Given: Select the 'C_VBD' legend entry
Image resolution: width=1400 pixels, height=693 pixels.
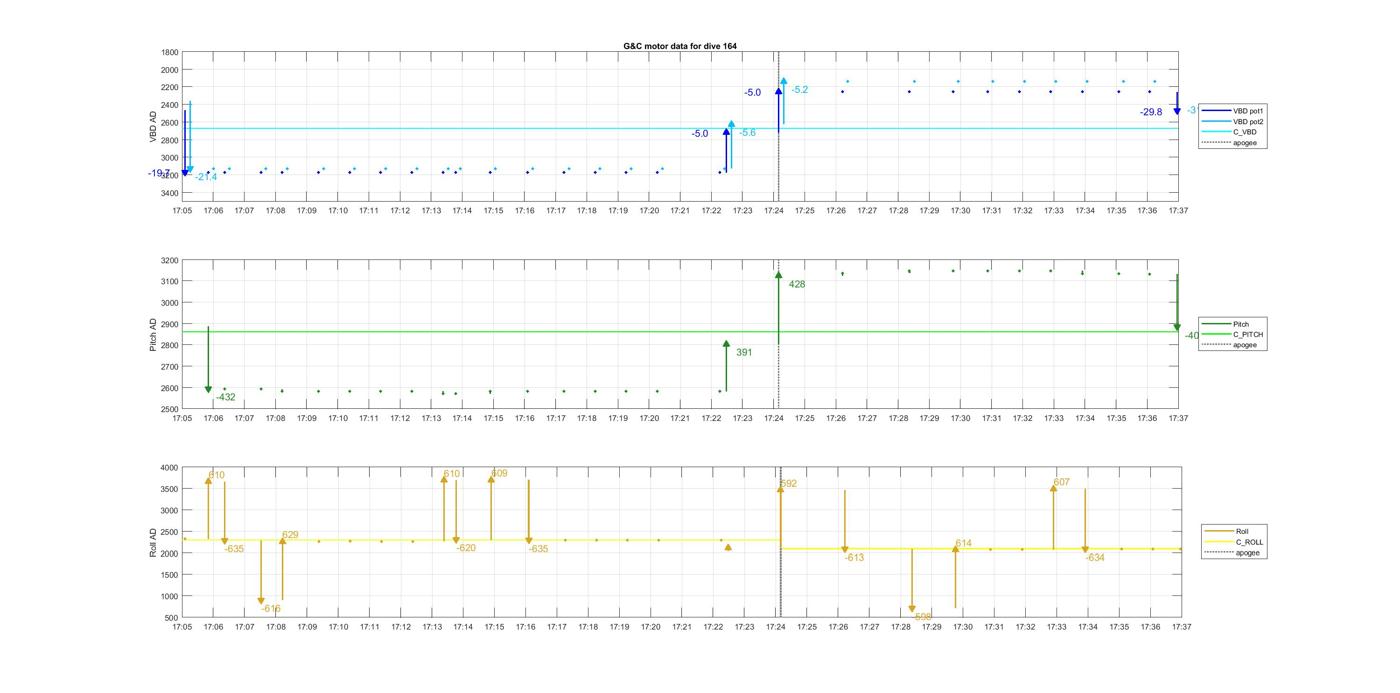Looking at the screenshot, I should tap(1232, 132).
